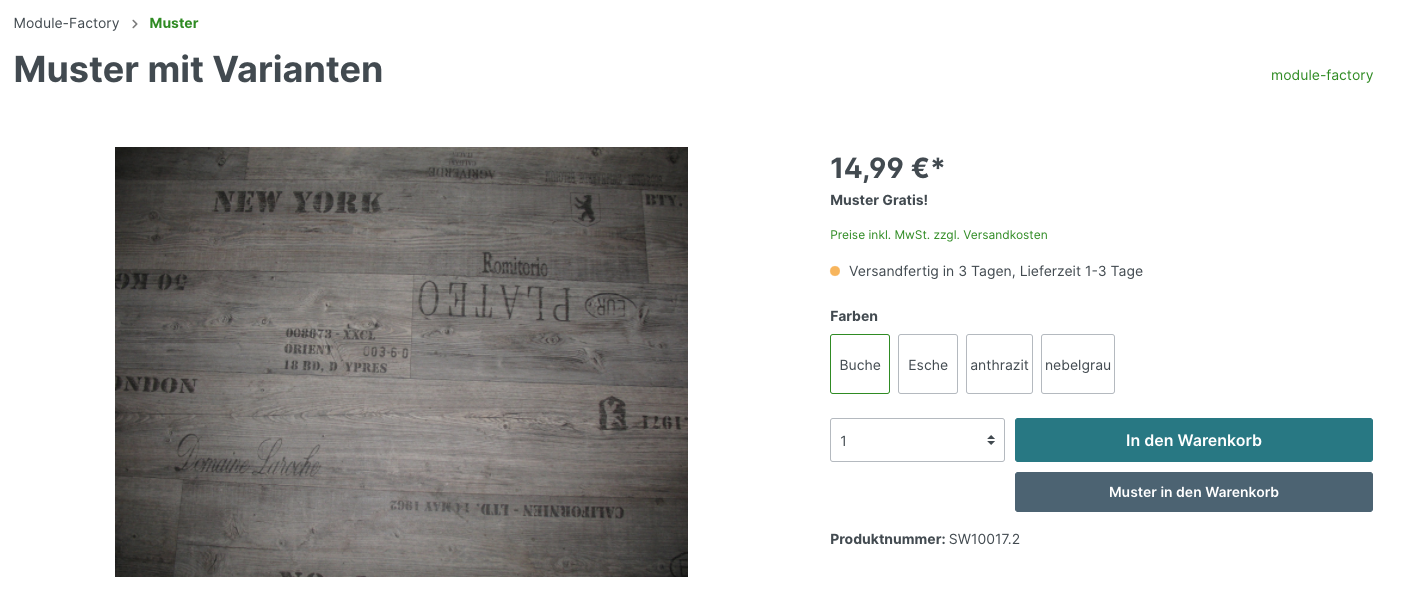The image size is (1414, 608).
Task: Click the orange delivery status dot
Action: click(x=835, y=271)
